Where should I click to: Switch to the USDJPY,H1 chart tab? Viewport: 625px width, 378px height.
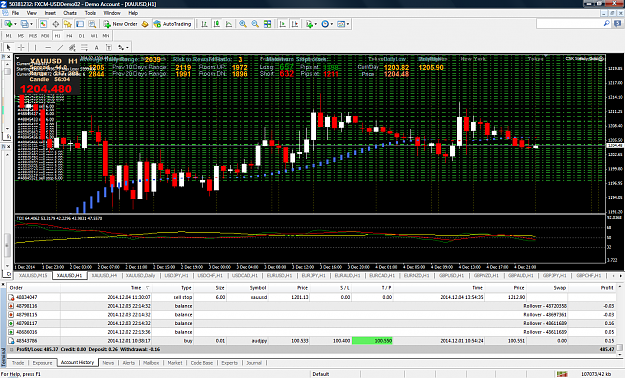177,276
